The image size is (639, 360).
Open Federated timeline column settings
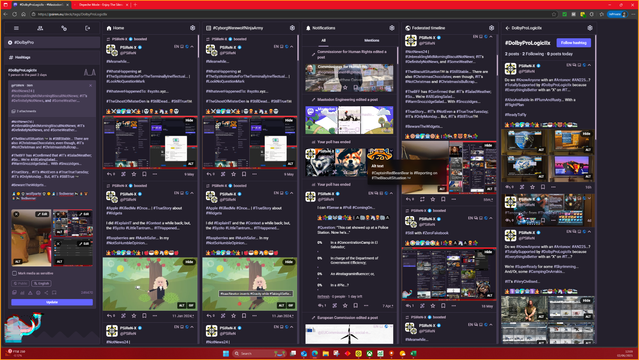pyautogui.click(x=491, y=28)
